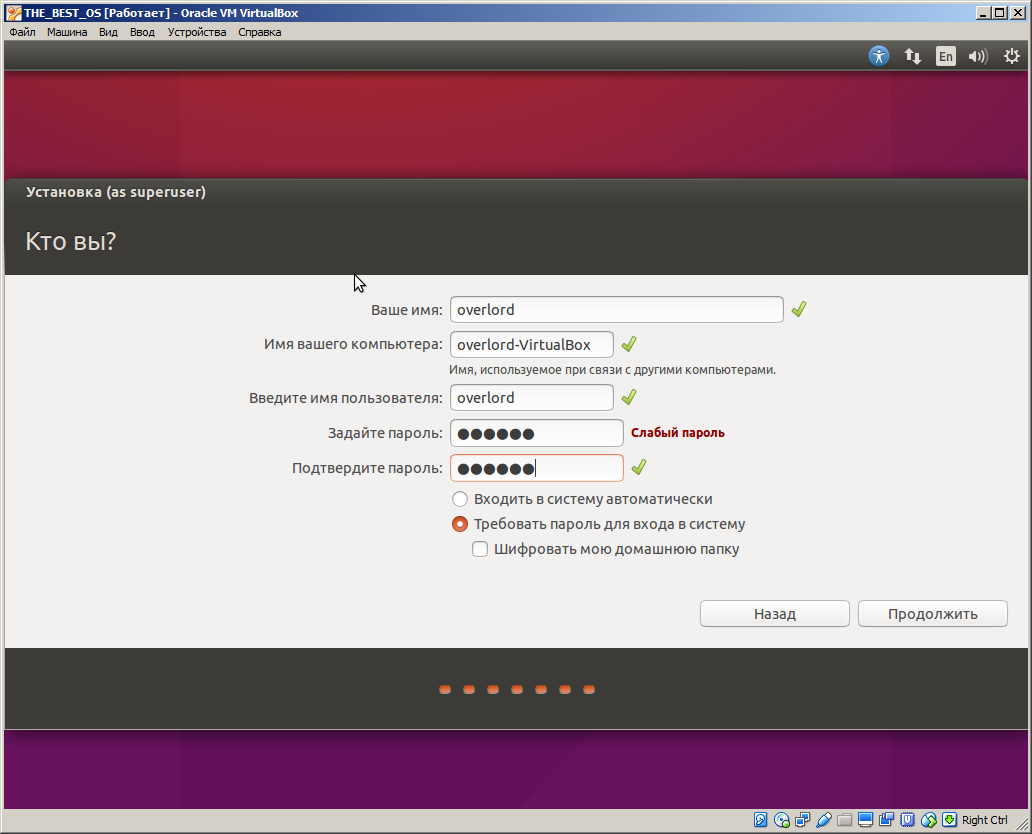The height and width of the screenshot is (834, 1032).
Task: Open the Машина menu
Action: (67, 32)
